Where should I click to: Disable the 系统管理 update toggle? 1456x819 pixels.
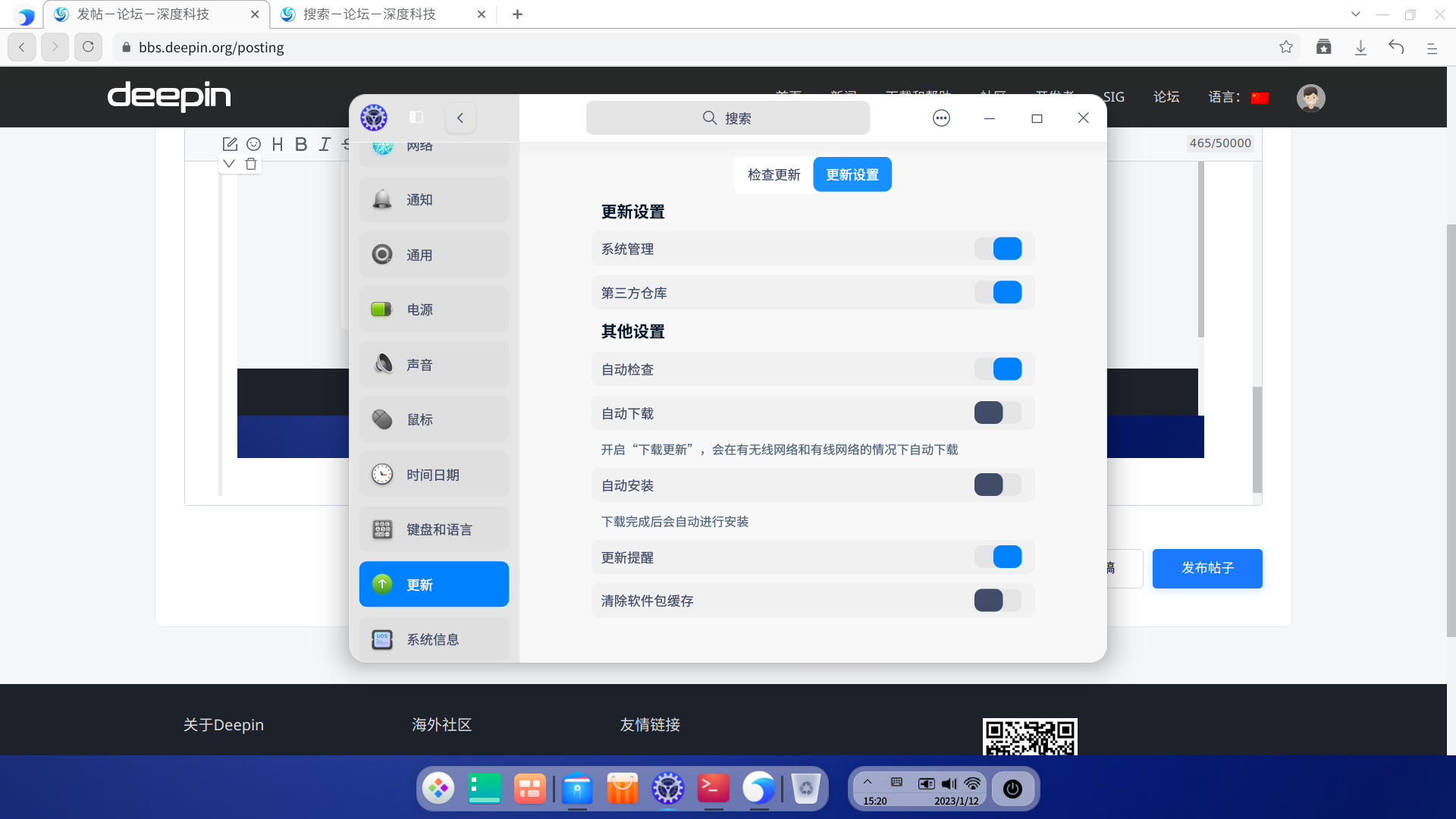[998, 249]
